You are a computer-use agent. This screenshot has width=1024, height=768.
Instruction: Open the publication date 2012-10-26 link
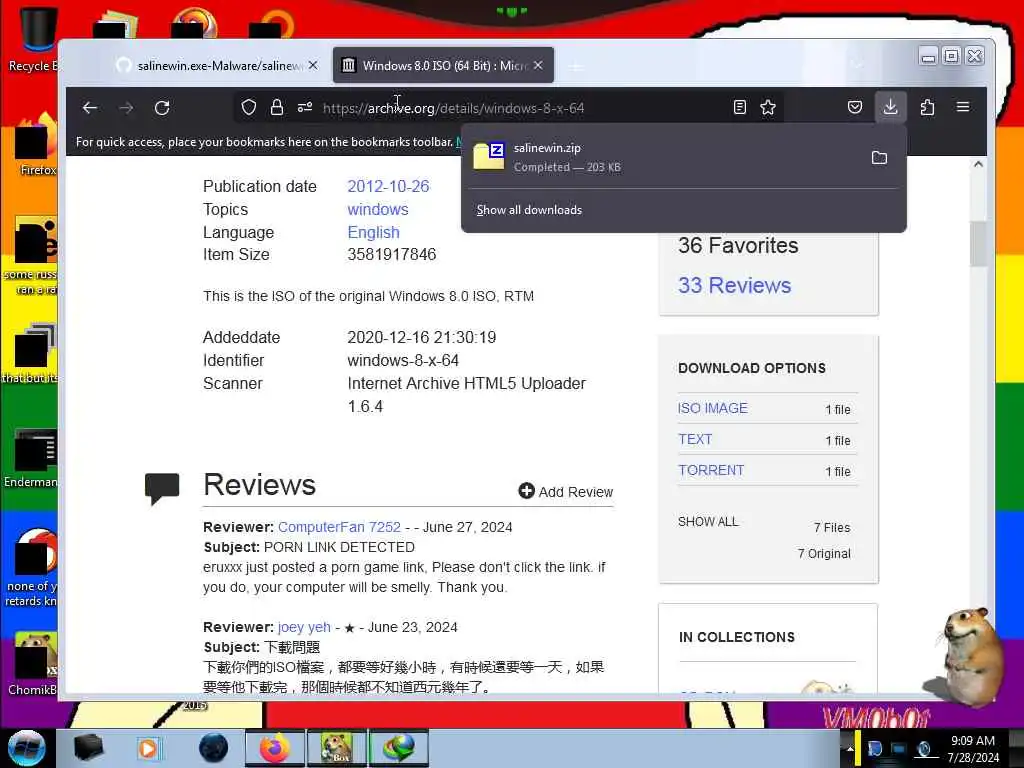pos(388,186)
